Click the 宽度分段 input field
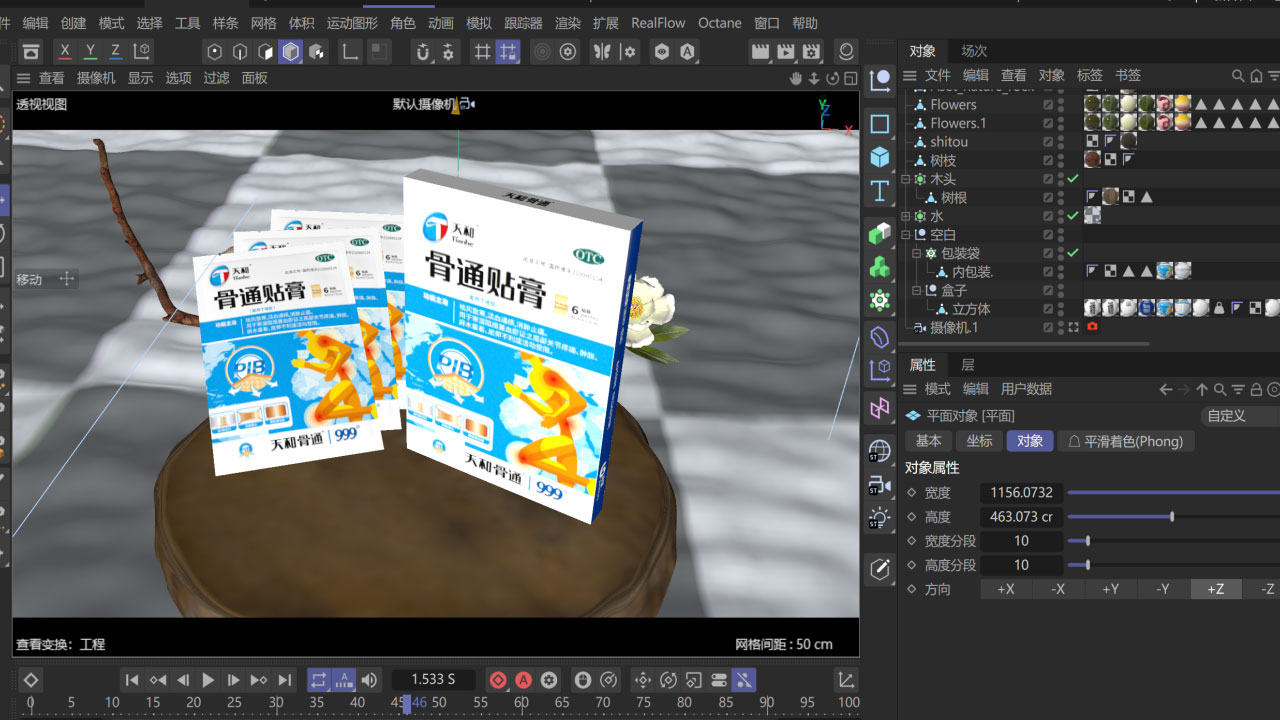 (x=1021, y=541)
